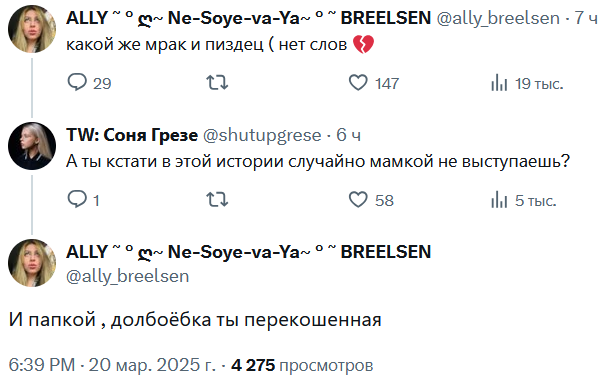Open Соня Грезе's profile picture

32,146
